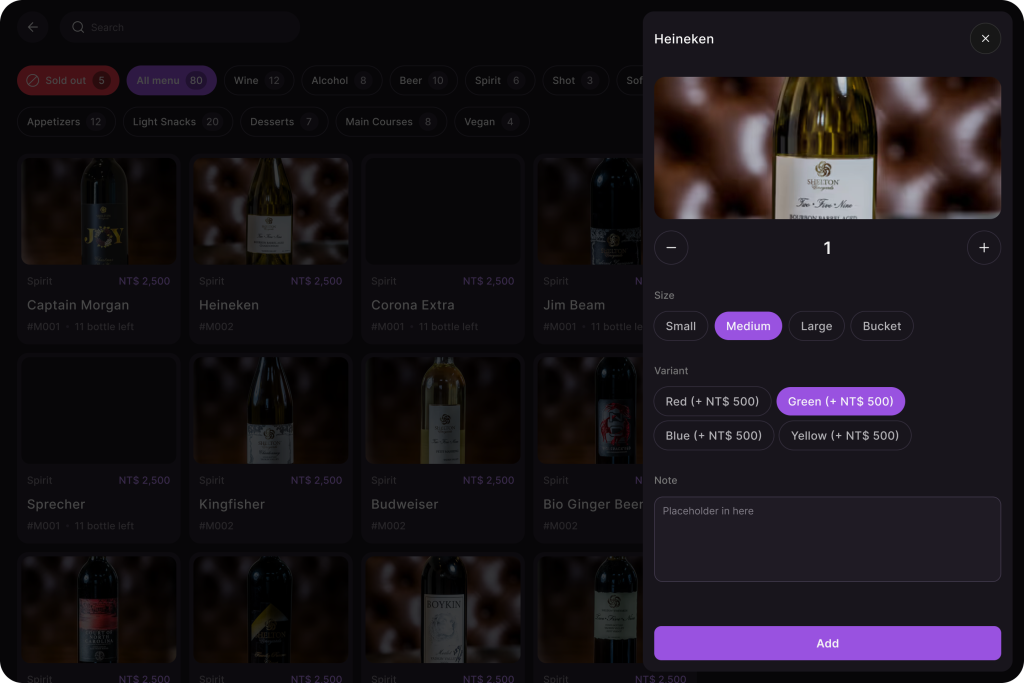Show the Vegan category items
The image size is (1024, 683).
(x=491, y=121)
